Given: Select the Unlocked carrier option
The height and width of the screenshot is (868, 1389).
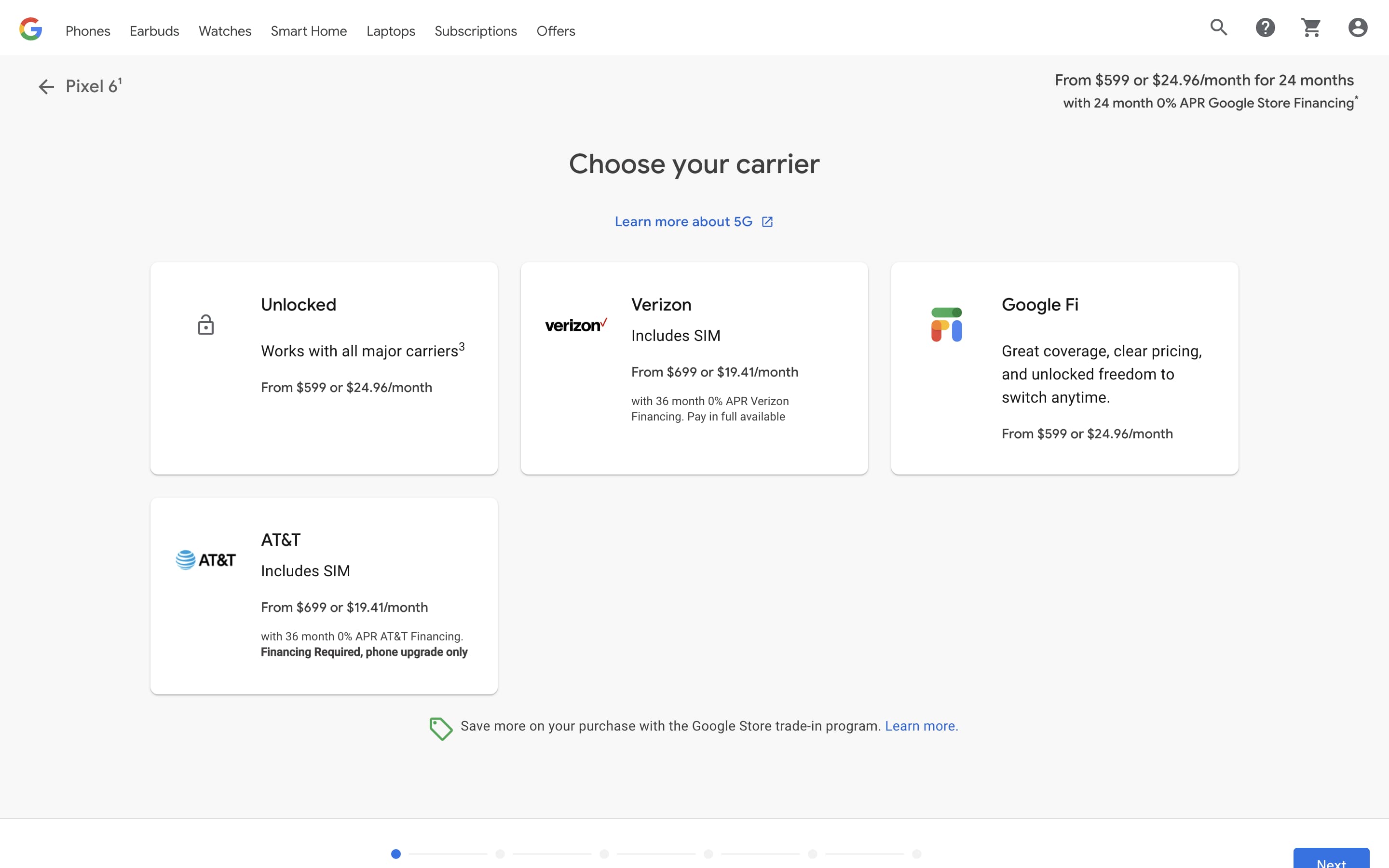Looking at the screenshot, I should click(323, 368).
